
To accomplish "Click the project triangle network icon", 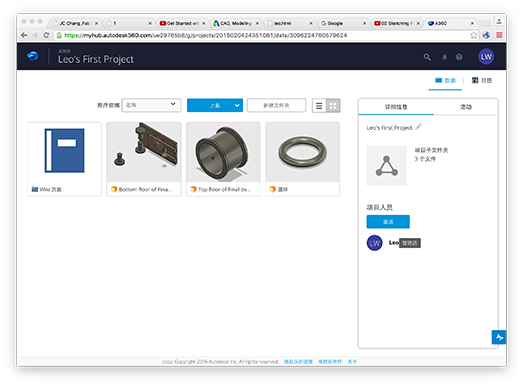I will tap(387, 166).
